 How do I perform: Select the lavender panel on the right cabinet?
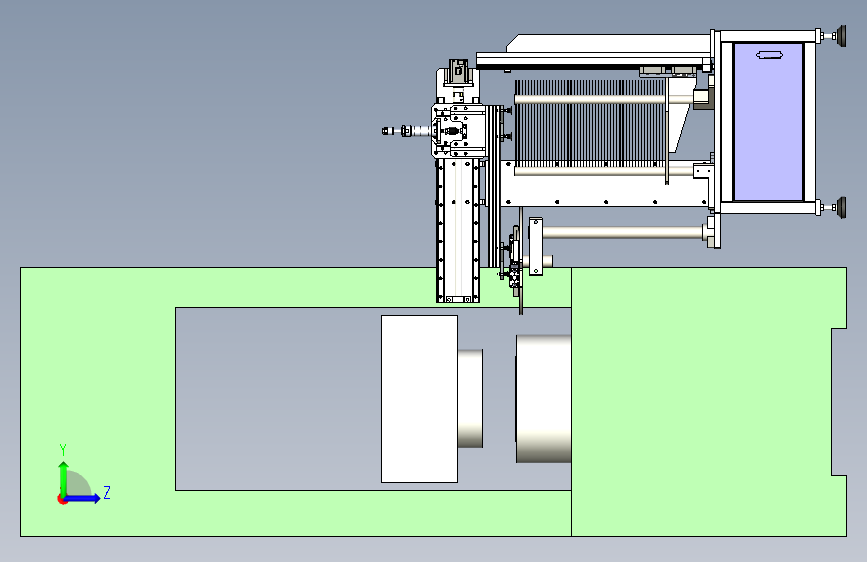click(768, 122)
